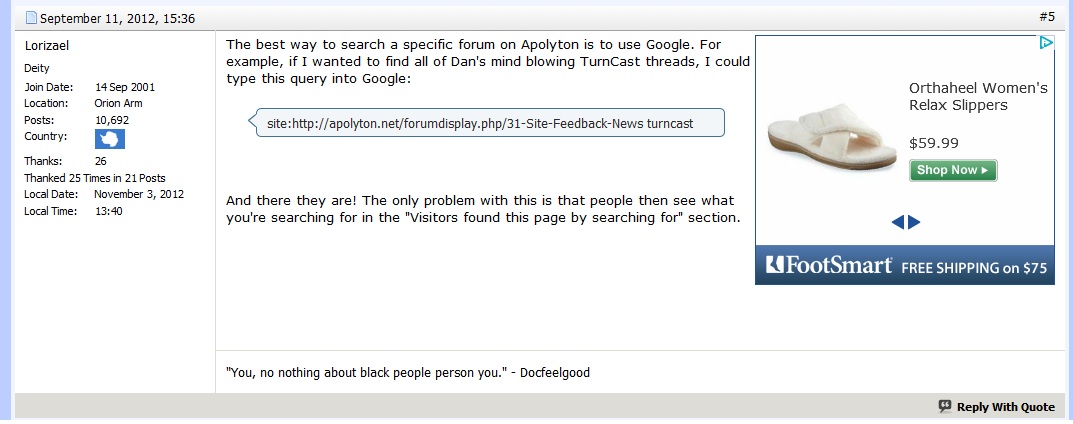Click the $59.99 price in the ad

click(933, 143)
